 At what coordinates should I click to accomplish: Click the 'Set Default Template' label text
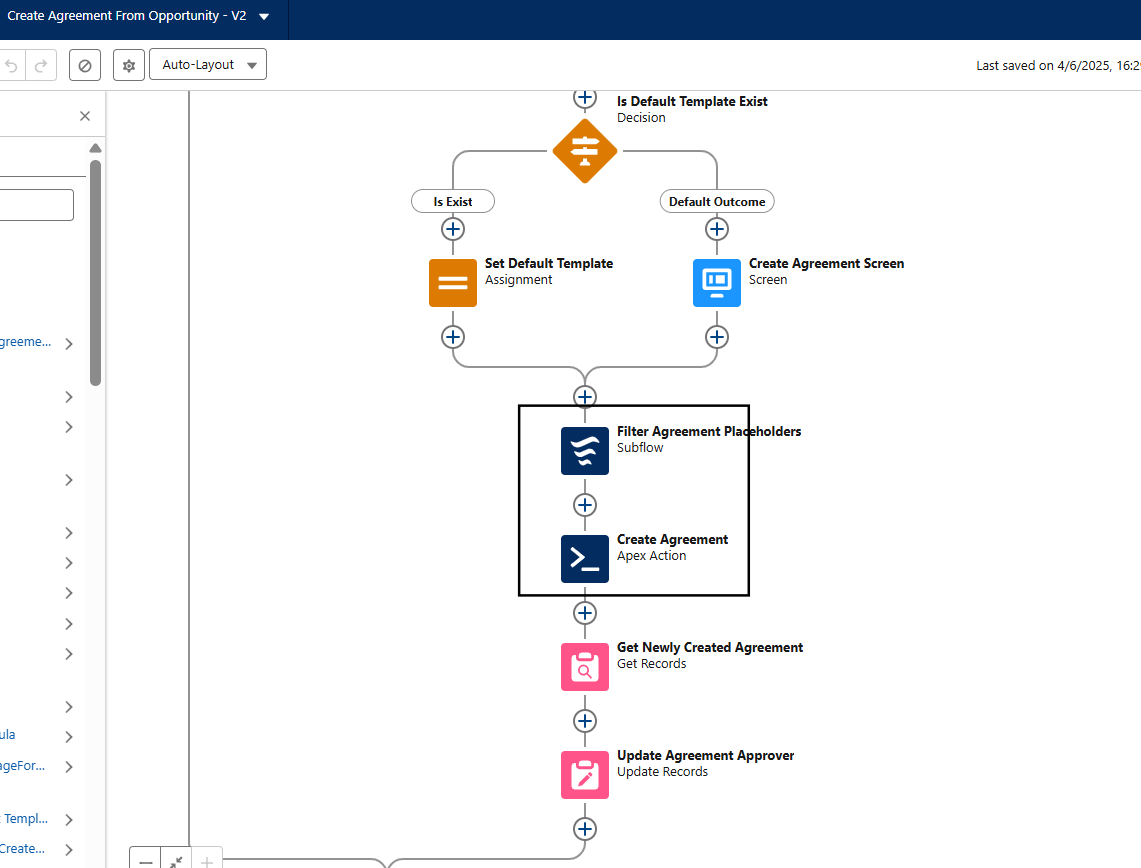tap(549, 263)
